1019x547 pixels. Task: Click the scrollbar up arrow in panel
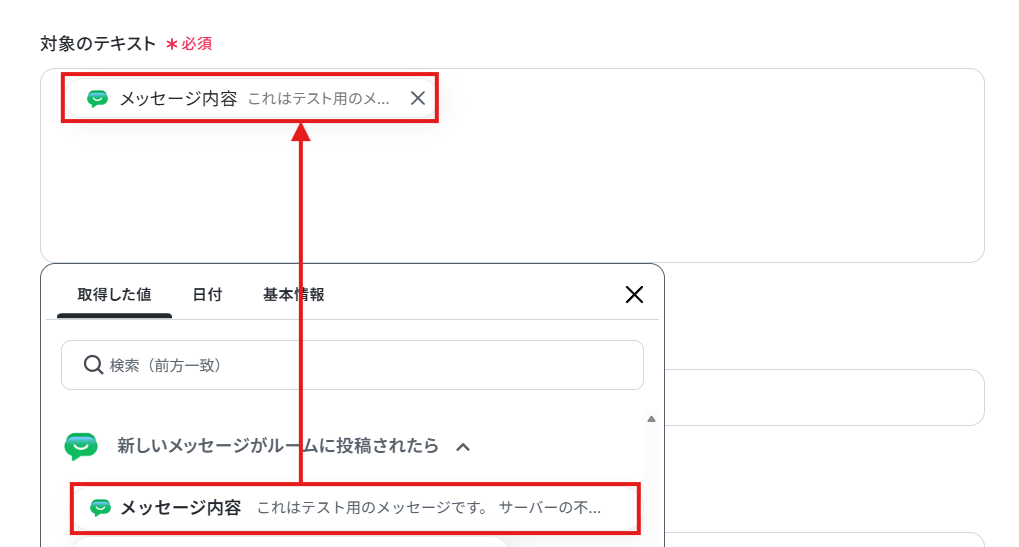pos(651,419)
